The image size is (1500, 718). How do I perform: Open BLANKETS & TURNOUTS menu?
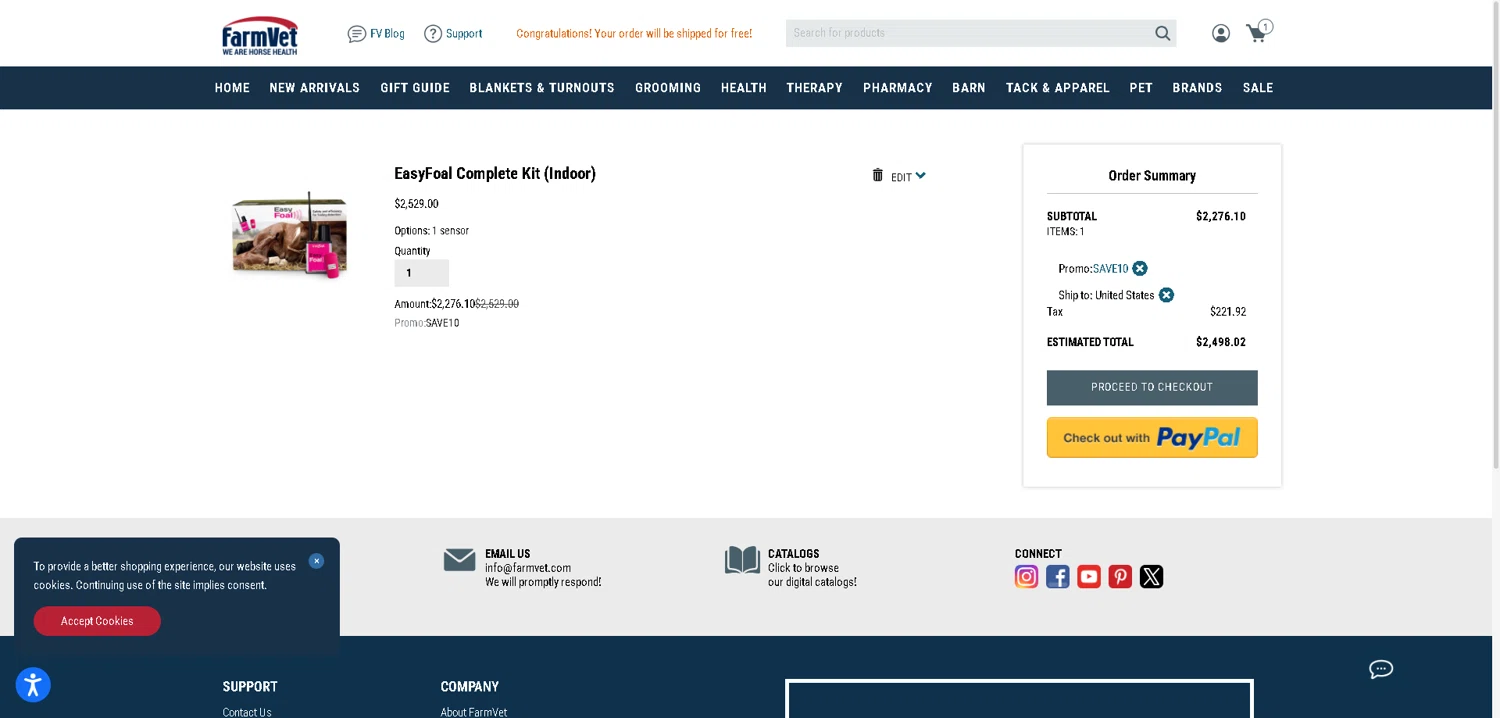coord(542,88)
